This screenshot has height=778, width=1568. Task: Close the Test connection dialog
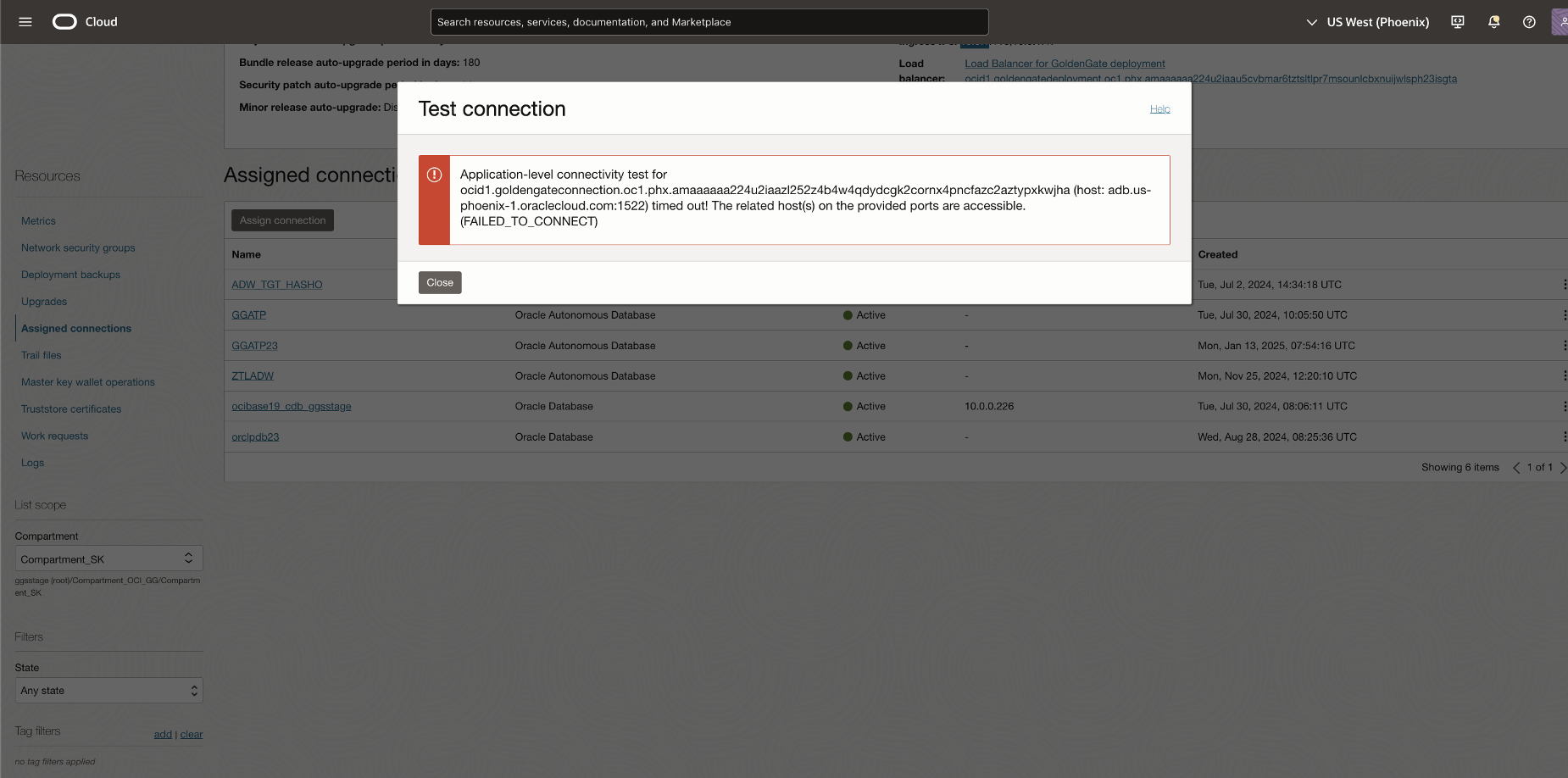click(440, 283)
